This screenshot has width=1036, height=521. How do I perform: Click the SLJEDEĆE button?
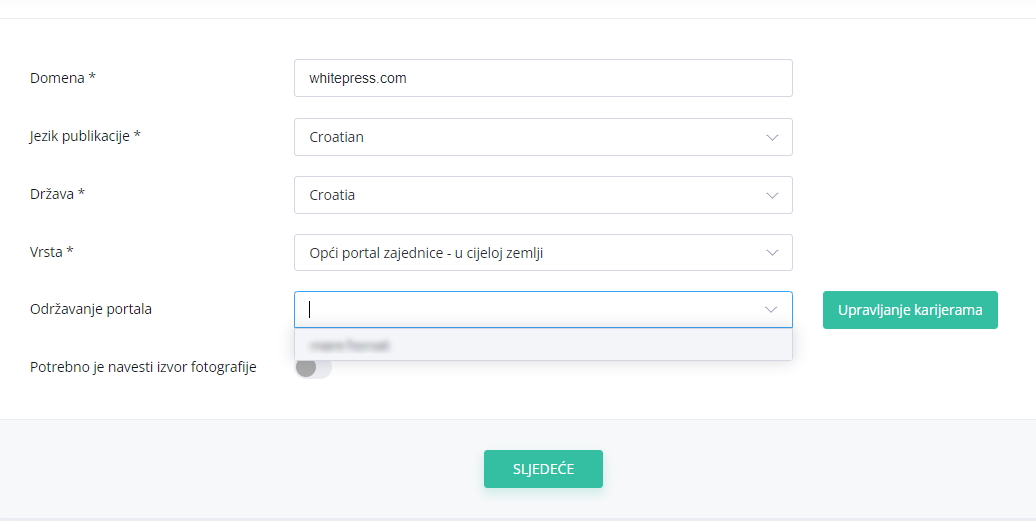543,469
